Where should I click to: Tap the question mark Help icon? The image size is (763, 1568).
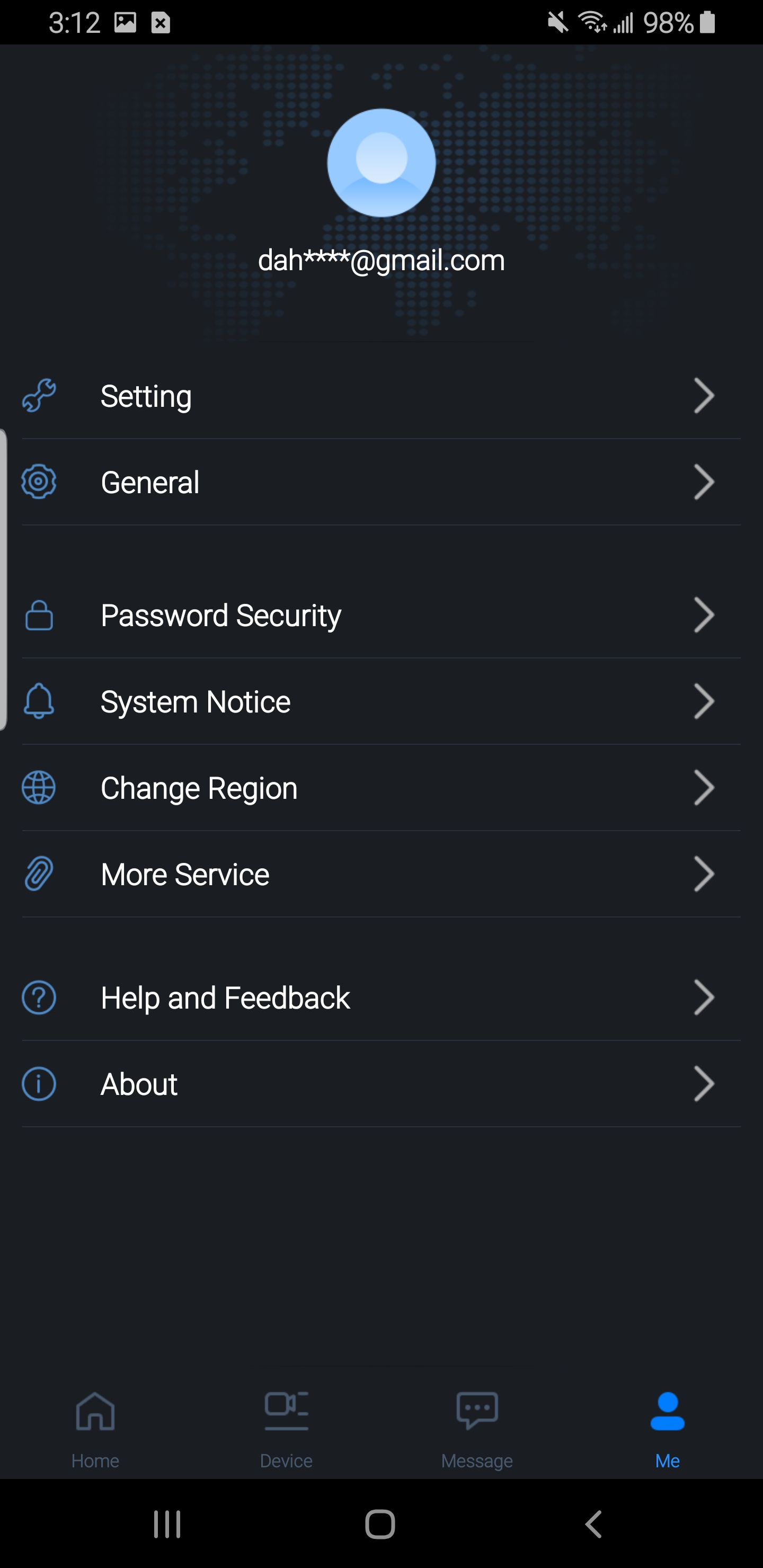coord(39,997)
